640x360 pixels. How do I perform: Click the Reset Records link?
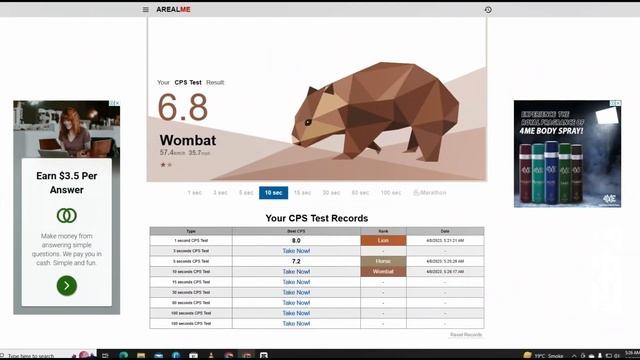tap(466, 335)
